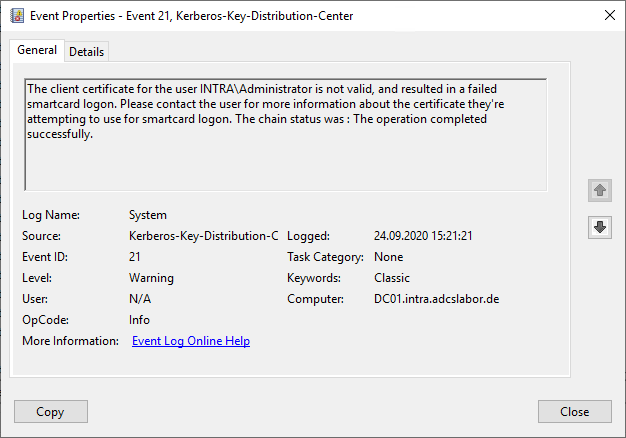Click the Level value Warning
Screen dimensions: 626x438
(x=151, y=278)
